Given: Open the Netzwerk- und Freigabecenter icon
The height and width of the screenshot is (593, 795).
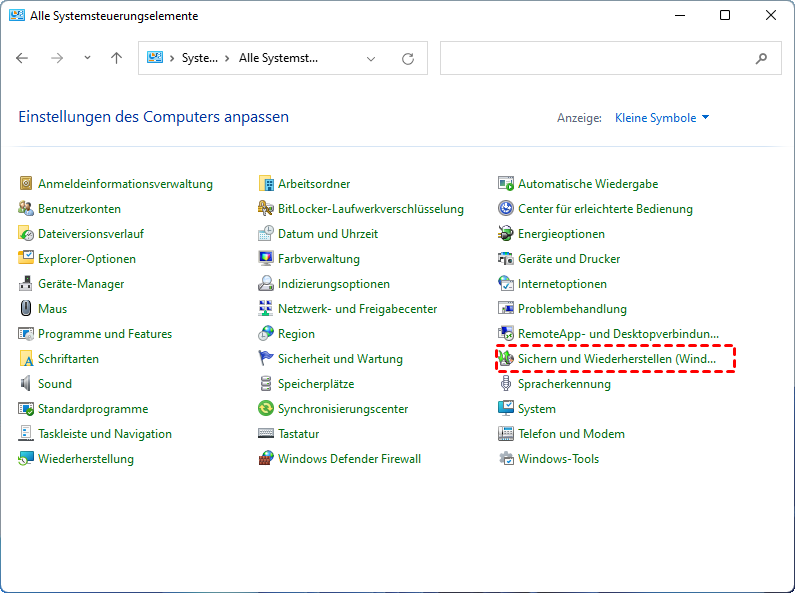Looking at the screenshot, I should [x=266, y=309].
